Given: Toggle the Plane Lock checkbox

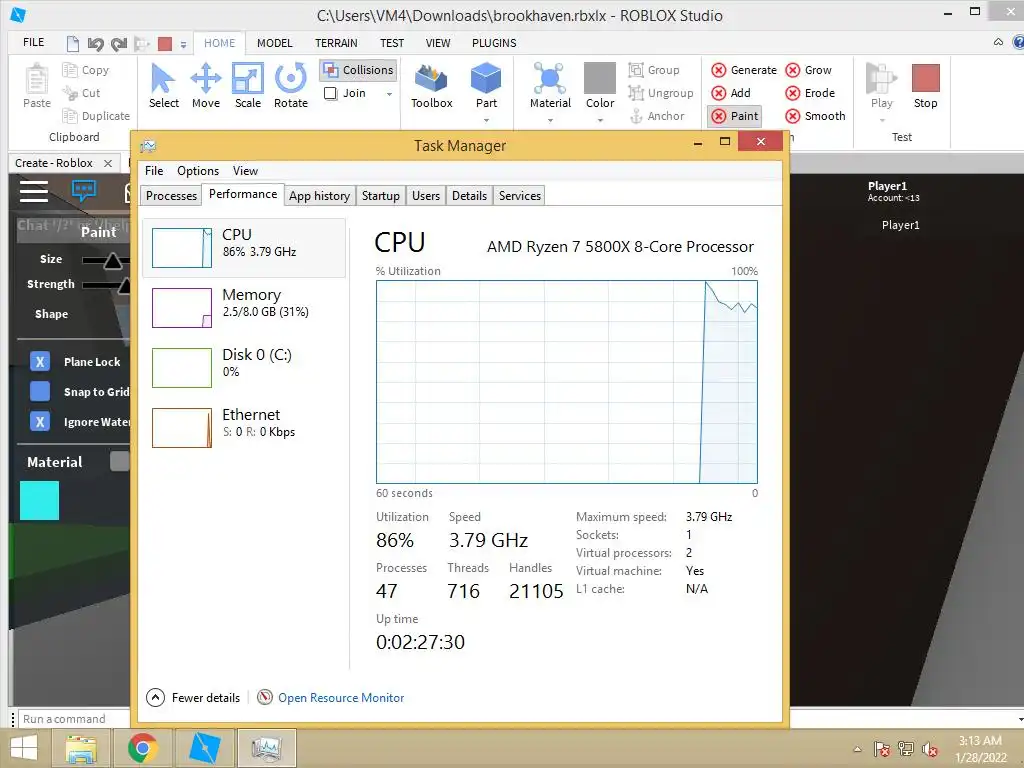Looking at the screenshot, I should (40, 362).
